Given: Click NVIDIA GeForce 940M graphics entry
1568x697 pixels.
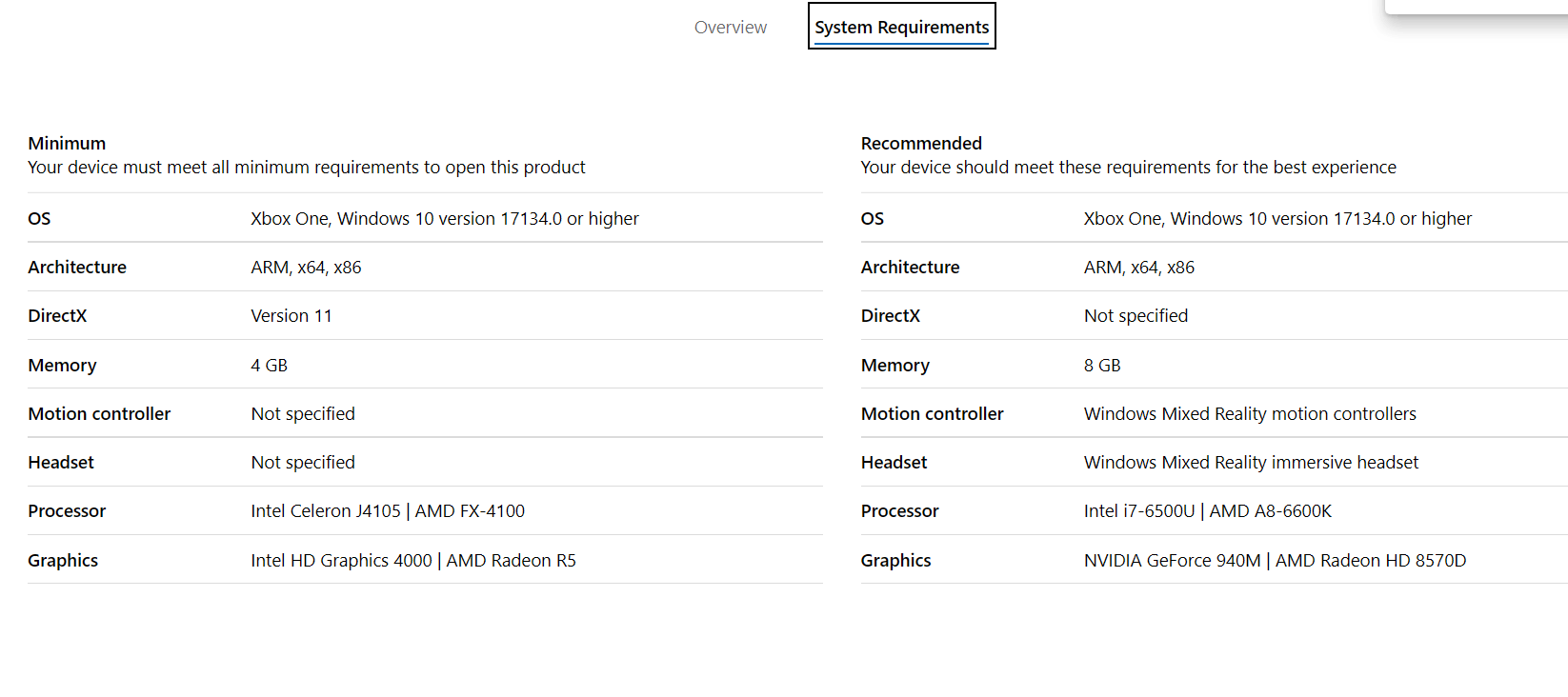Looking at the screenshot, I should [x=1173, y=561].
